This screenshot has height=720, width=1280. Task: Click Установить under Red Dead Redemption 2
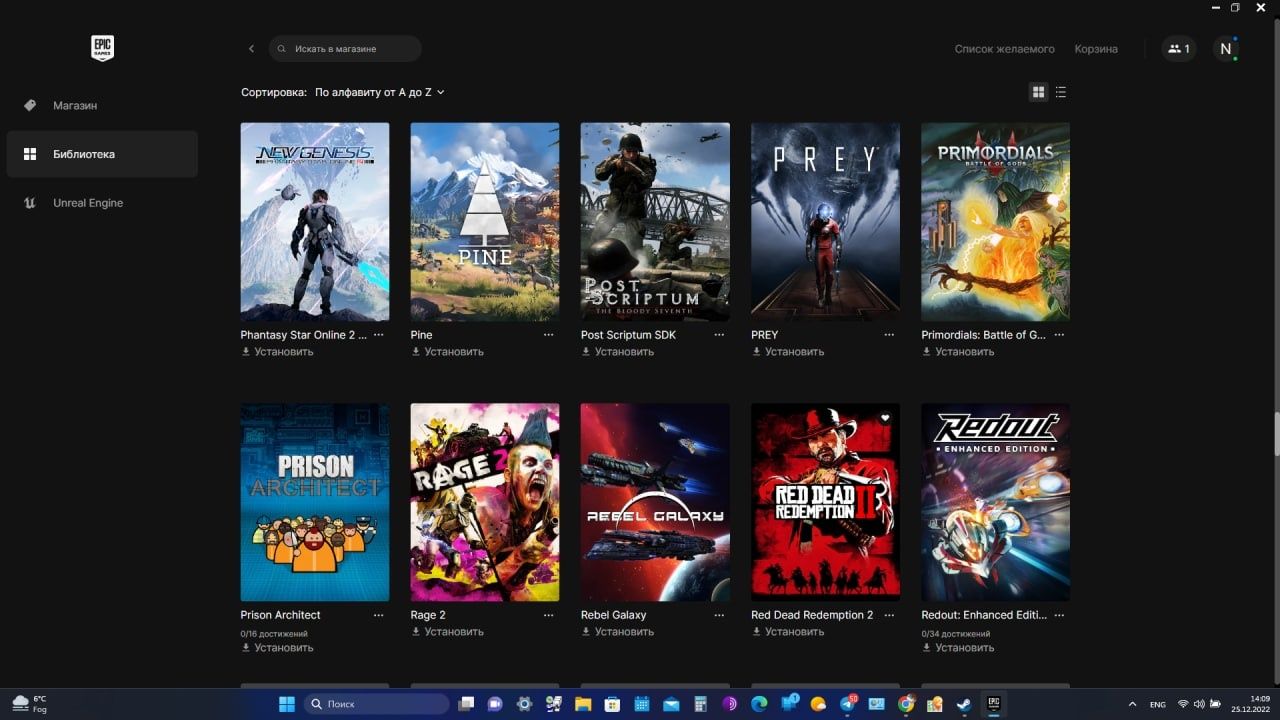788,632
